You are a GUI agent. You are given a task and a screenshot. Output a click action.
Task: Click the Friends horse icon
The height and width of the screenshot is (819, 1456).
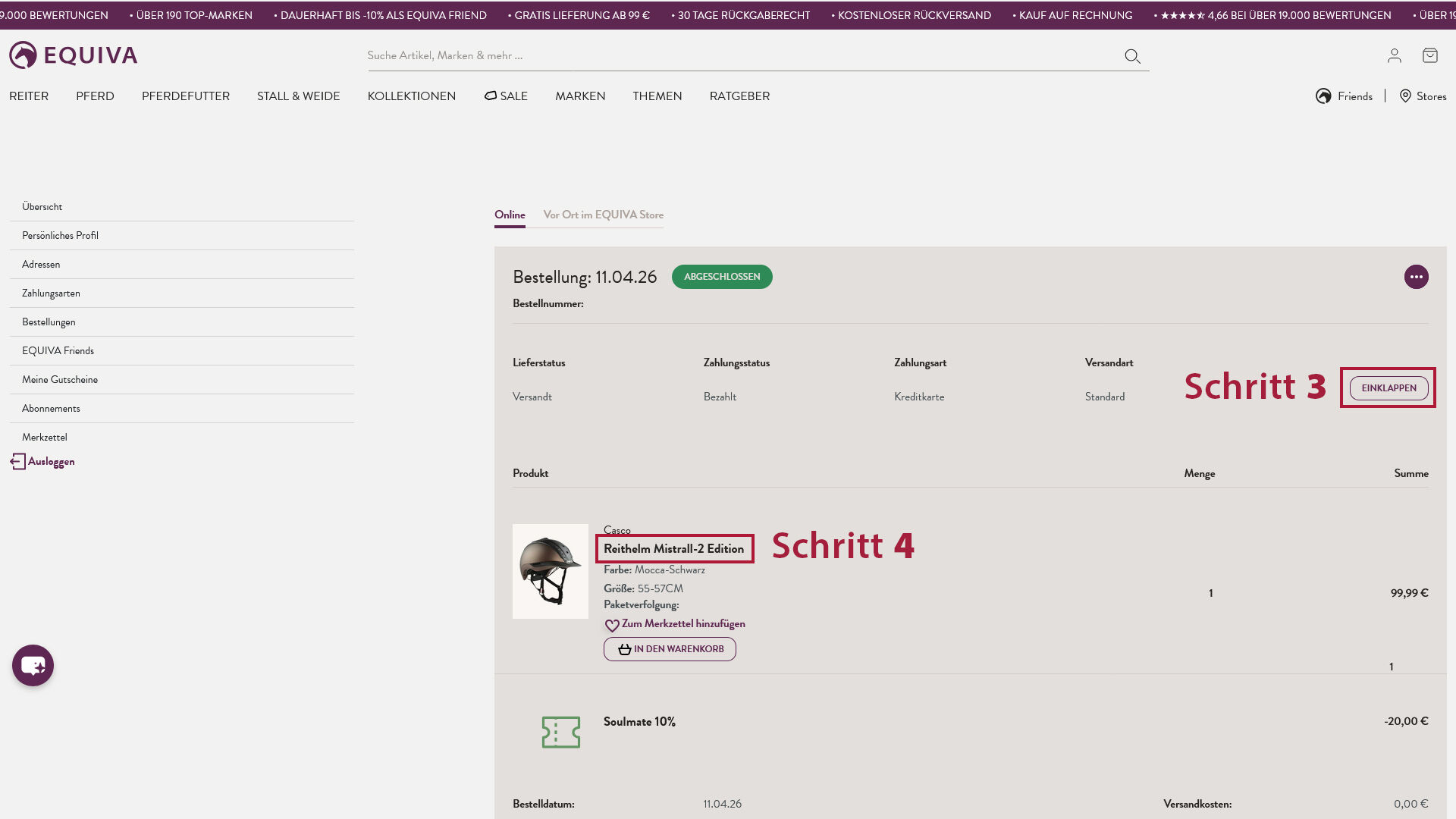point(1323,96)
